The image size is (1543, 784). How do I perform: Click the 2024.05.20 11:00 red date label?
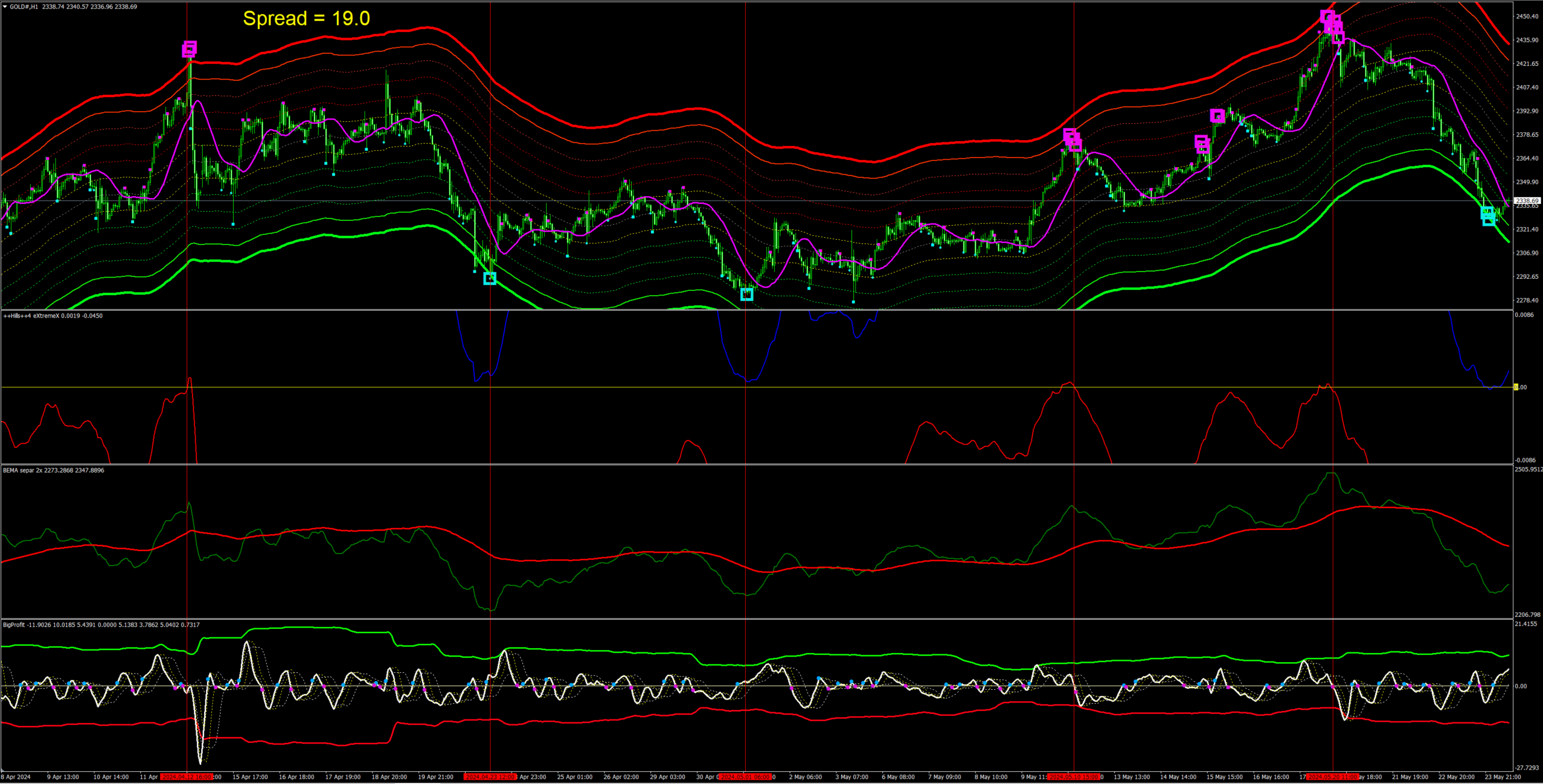[1332, 777]
